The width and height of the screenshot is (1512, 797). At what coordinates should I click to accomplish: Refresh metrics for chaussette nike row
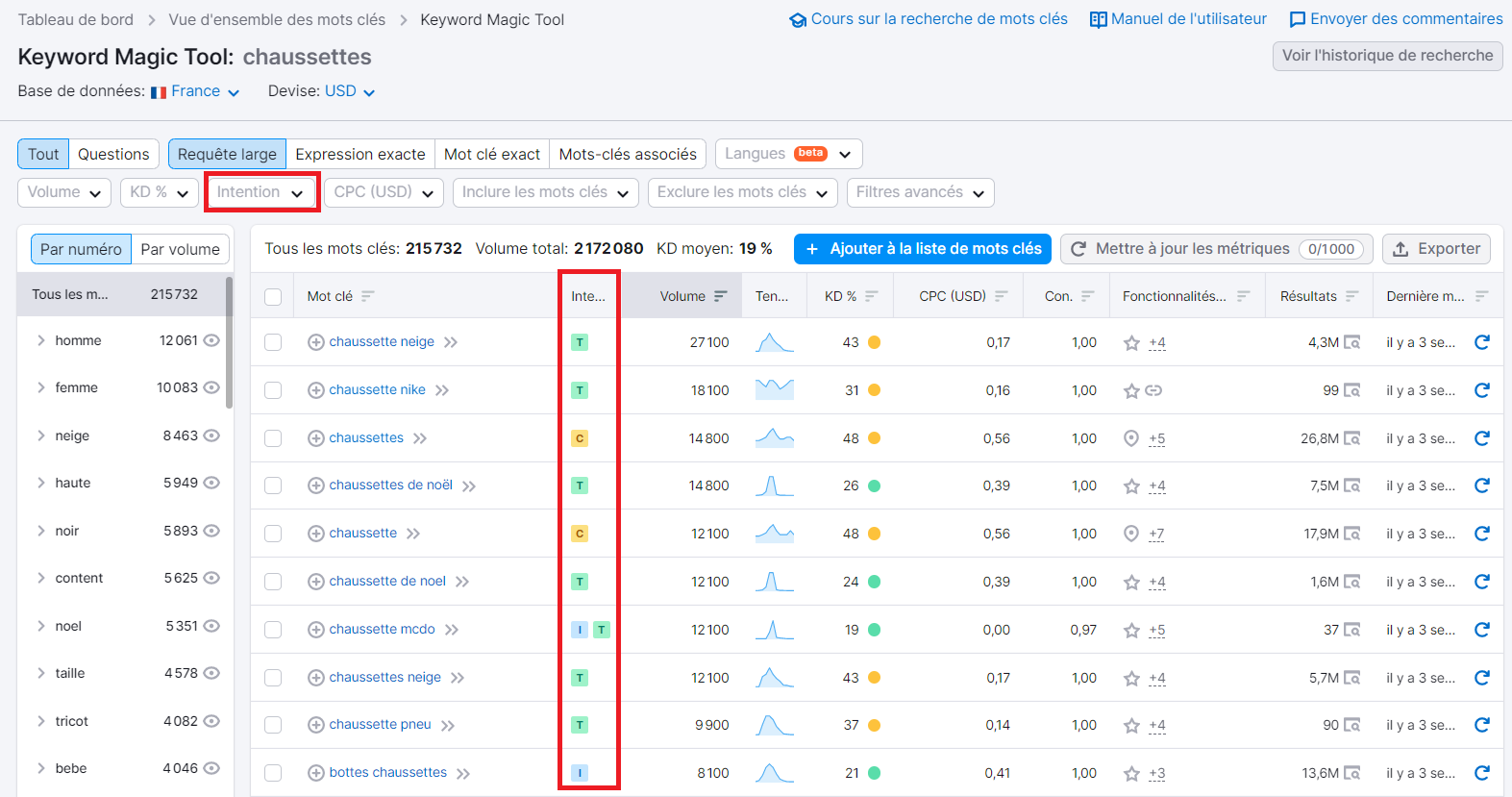(1481, 390)
